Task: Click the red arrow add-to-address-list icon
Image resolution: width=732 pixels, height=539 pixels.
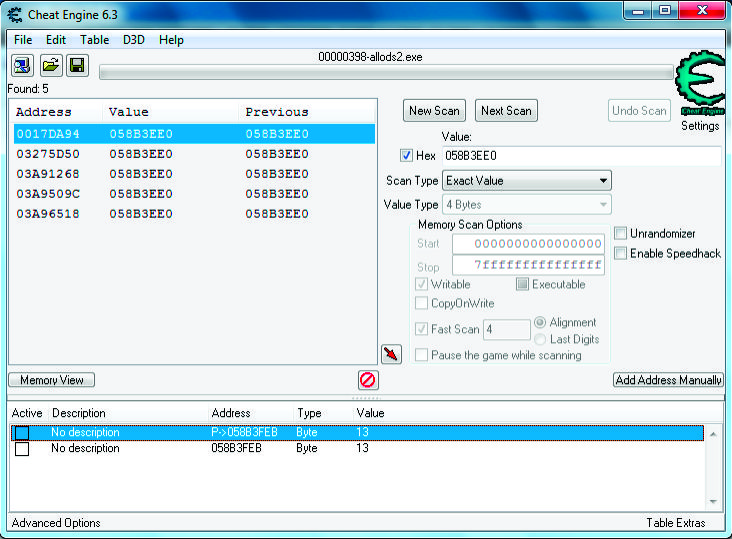Action: (x=391, y=354)
